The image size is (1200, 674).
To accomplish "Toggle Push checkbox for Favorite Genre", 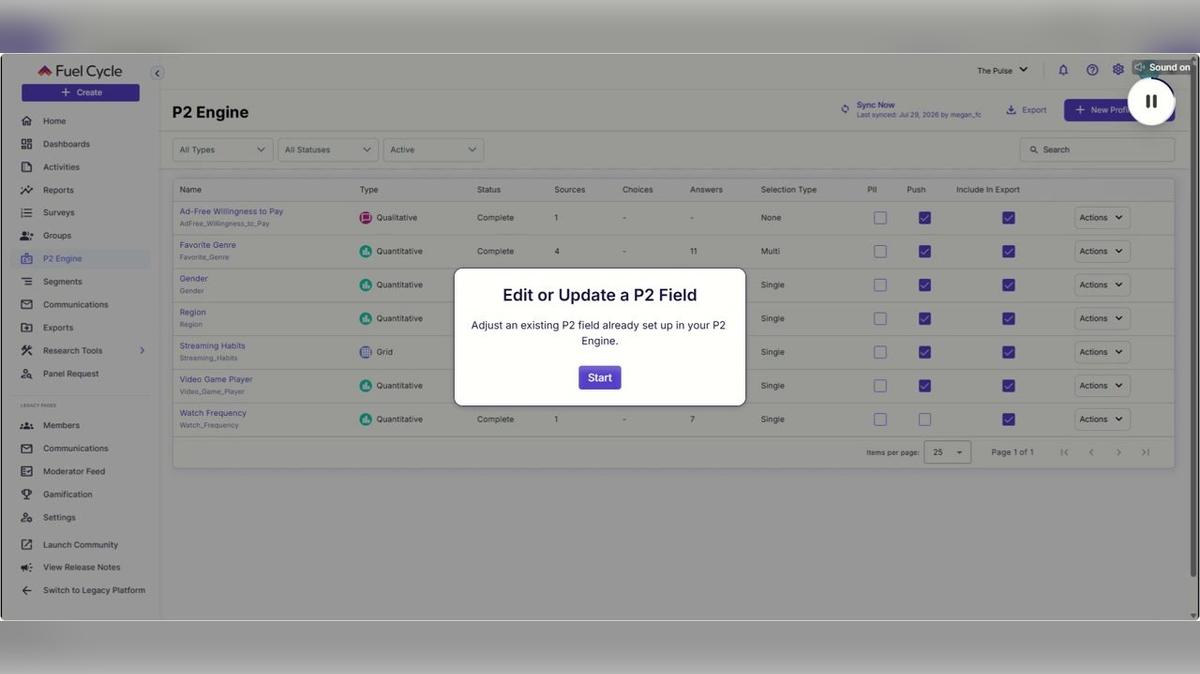I will (925, 252).
